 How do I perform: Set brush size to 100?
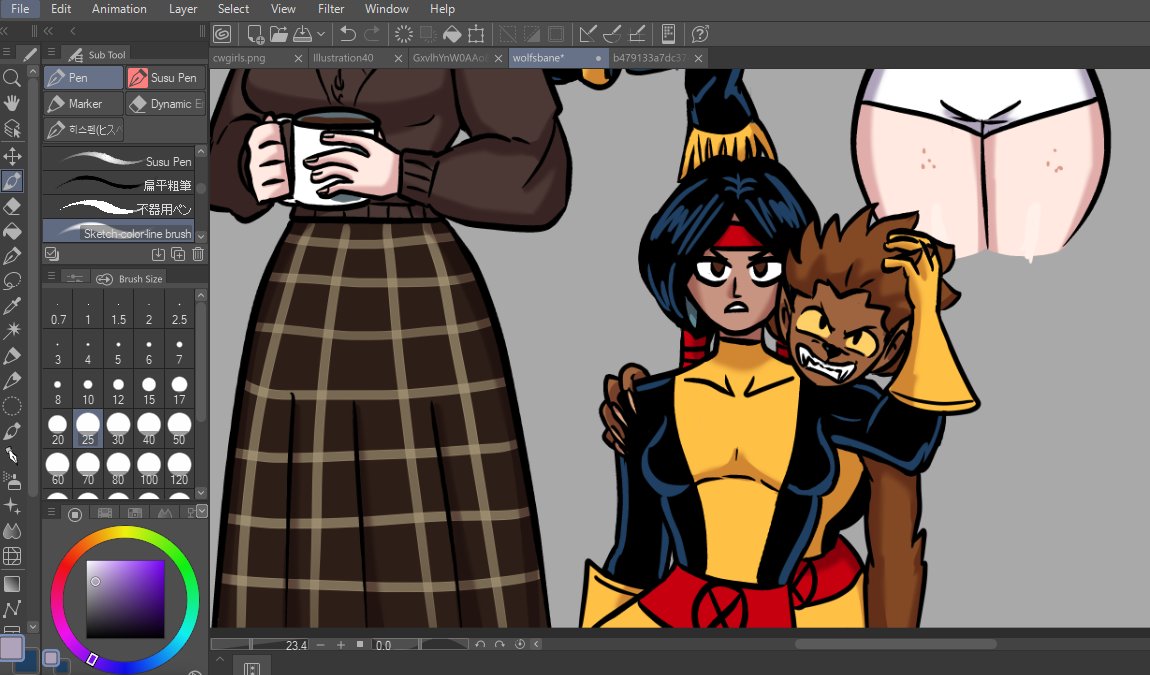click(149, 470)
